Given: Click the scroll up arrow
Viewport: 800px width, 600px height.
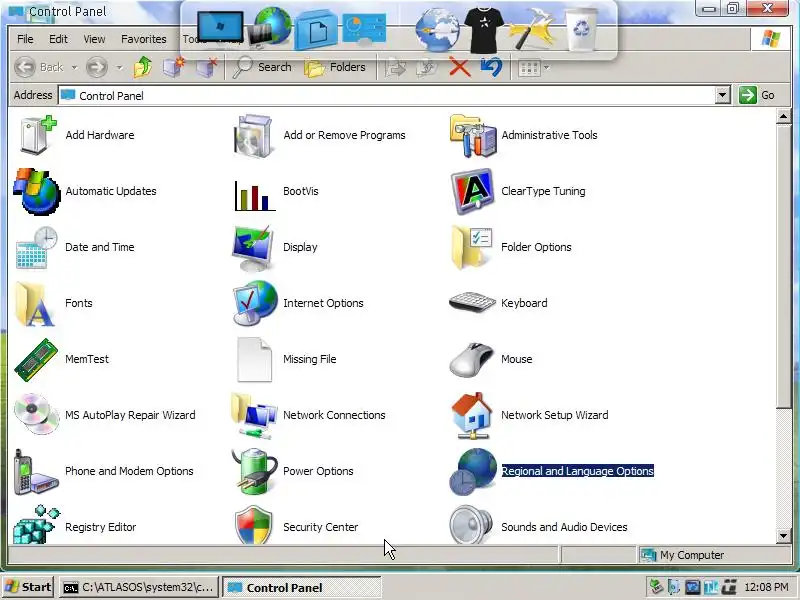Looking at the screenshot, I should coord(783,117).
